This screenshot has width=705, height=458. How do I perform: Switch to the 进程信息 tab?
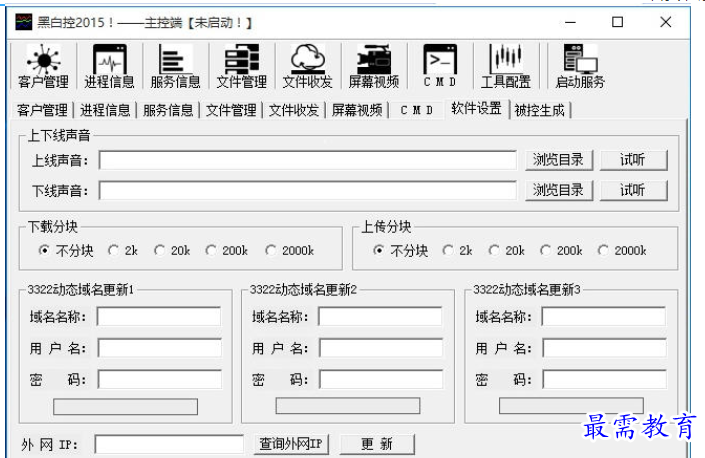point(105,110)
